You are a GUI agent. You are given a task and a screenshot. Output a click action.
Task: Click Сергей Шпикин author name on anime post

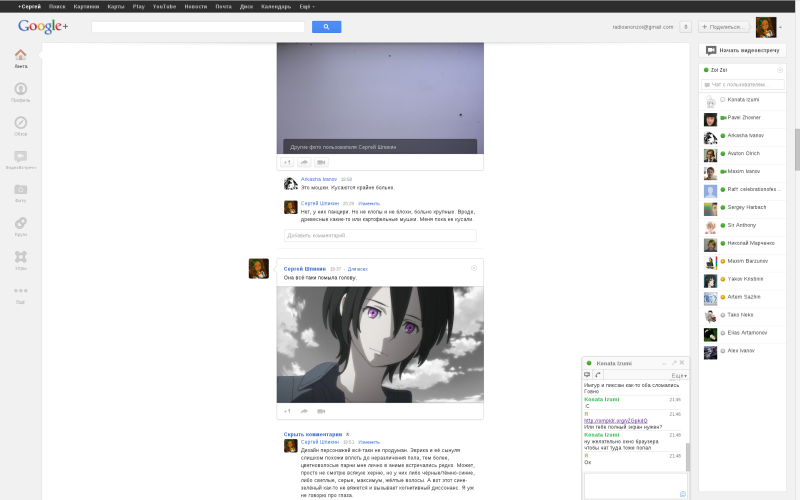tap(305, 269)
